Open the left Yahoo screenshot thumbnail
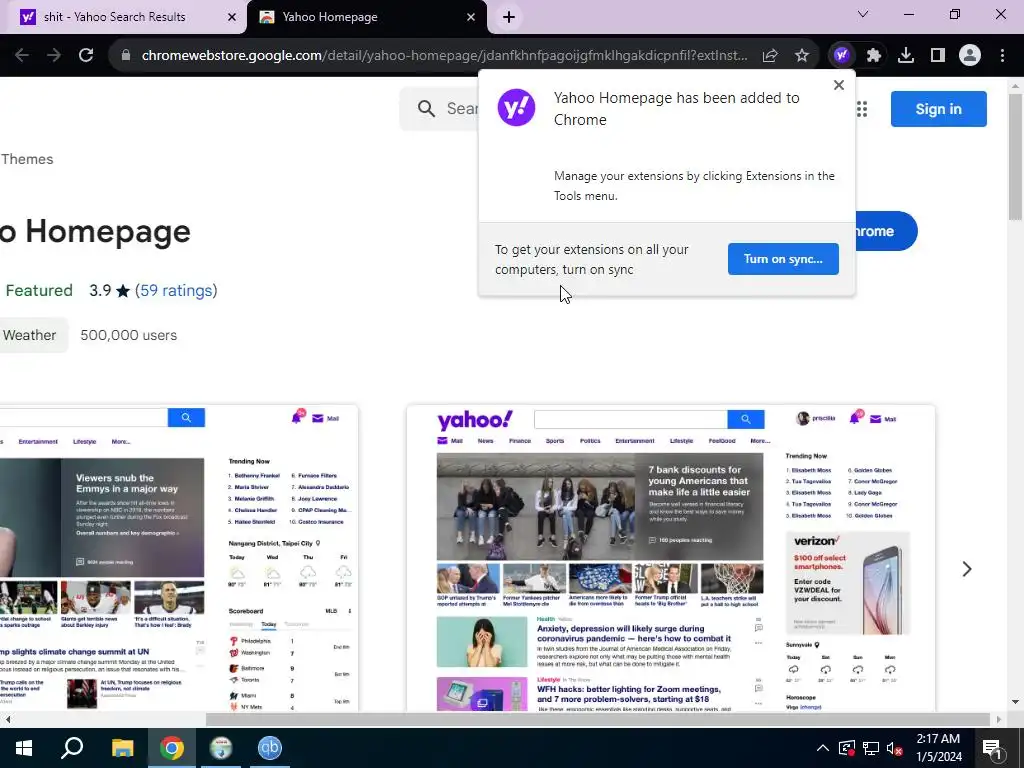This screenshot has width=1024, height=768. [x=179, y=558]
